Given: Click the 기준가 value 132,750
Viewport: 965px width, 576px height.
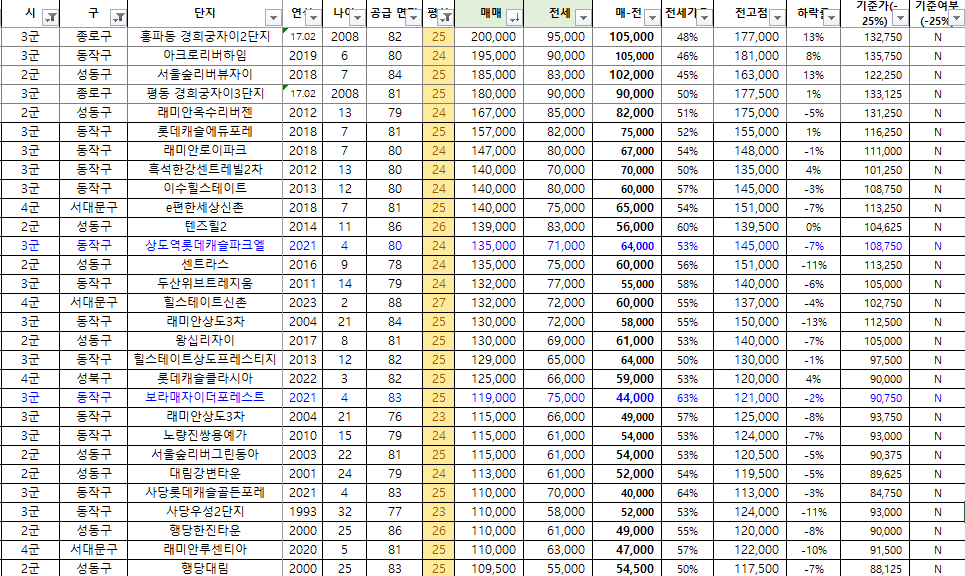Looking at the screenshot, I should 883,38.
